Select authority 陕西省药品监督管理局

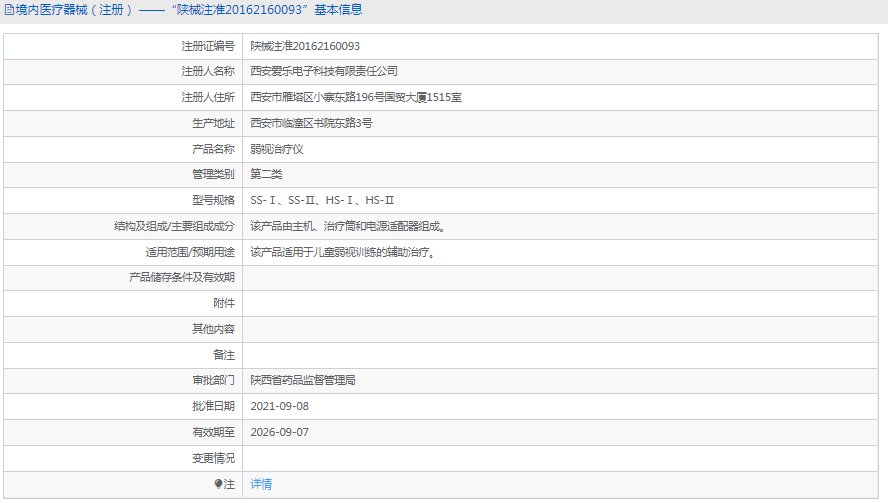(303, 381)
